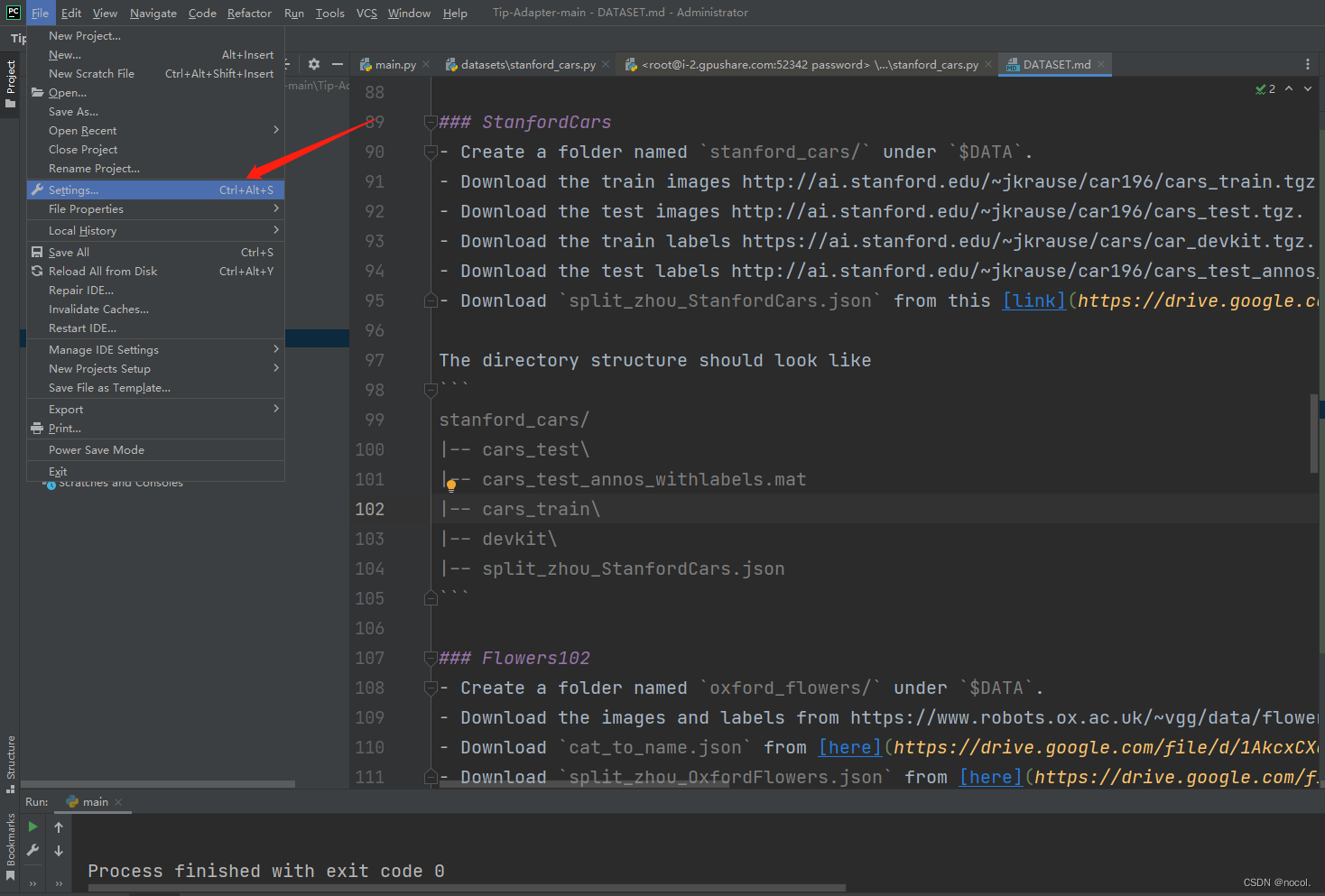1325x896 pixels.
Task: Click the Run panel horizontal scrollbar
Action: pos(467,888)
